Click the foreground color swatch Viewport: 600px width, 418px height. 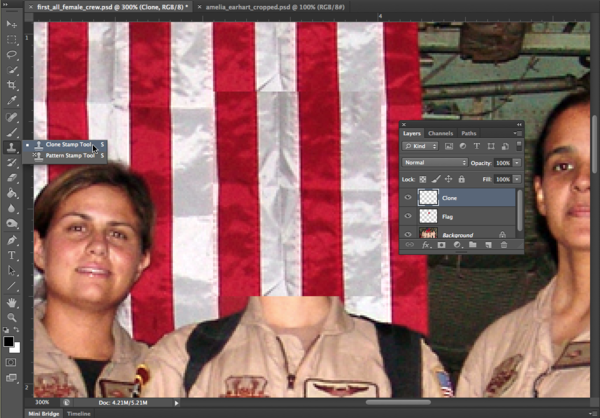tap(9, 341)
